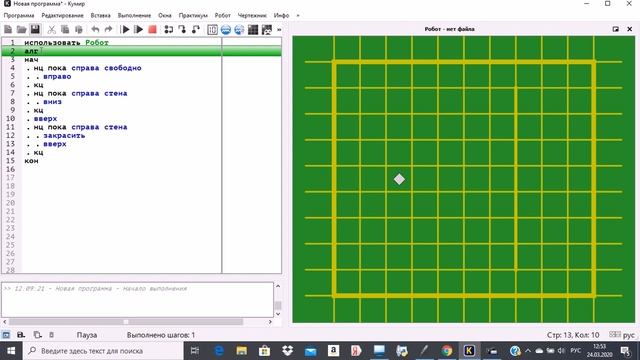The height and width of the screenshot is (360, 640).
Task: Open the Программа menu
Action: point(19,16)
